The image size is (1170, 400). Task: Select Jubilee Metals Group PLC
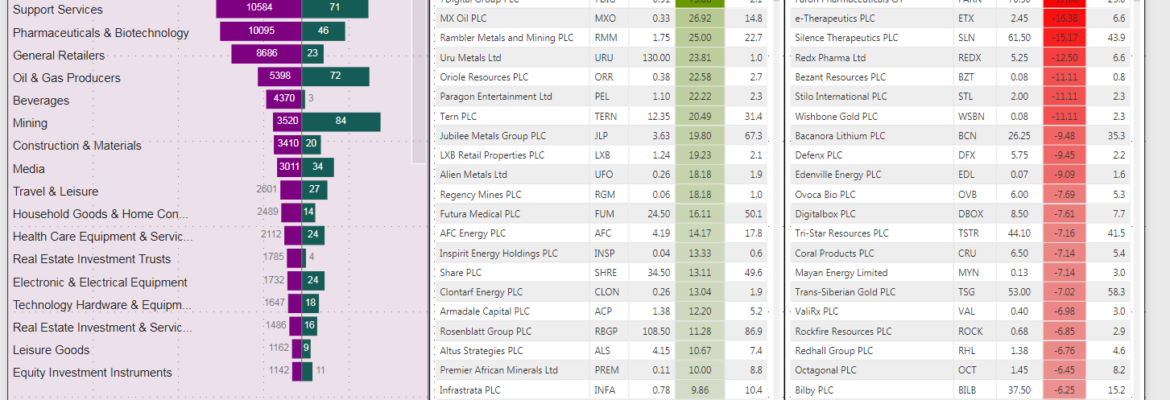[493, 136]
